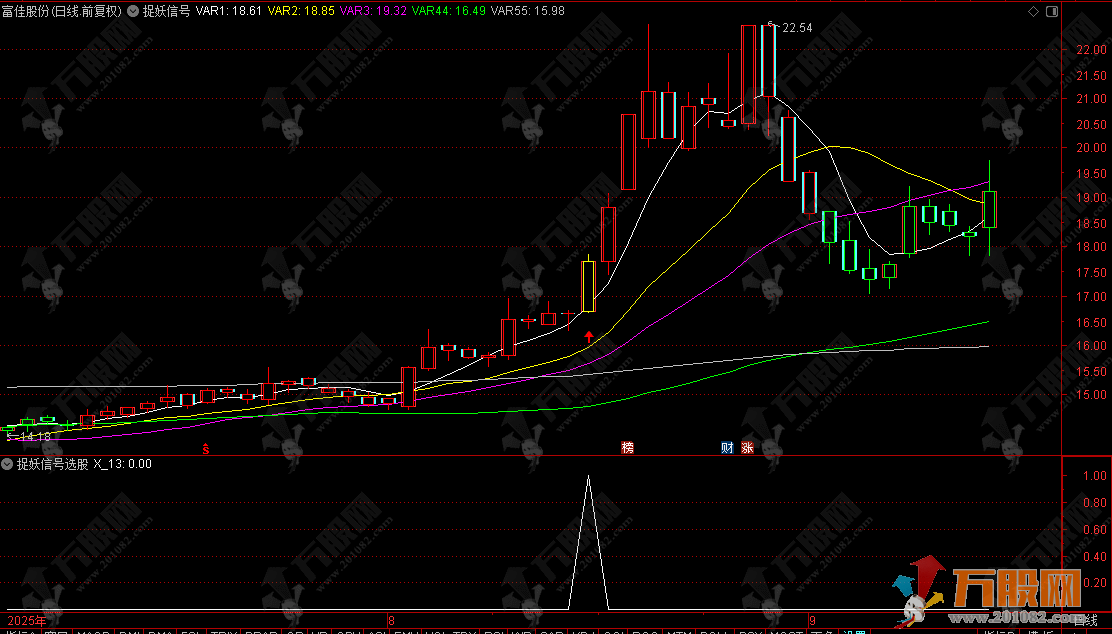Click the 16.00 price axis label
1112x634 pixels.
[1091, 345]
